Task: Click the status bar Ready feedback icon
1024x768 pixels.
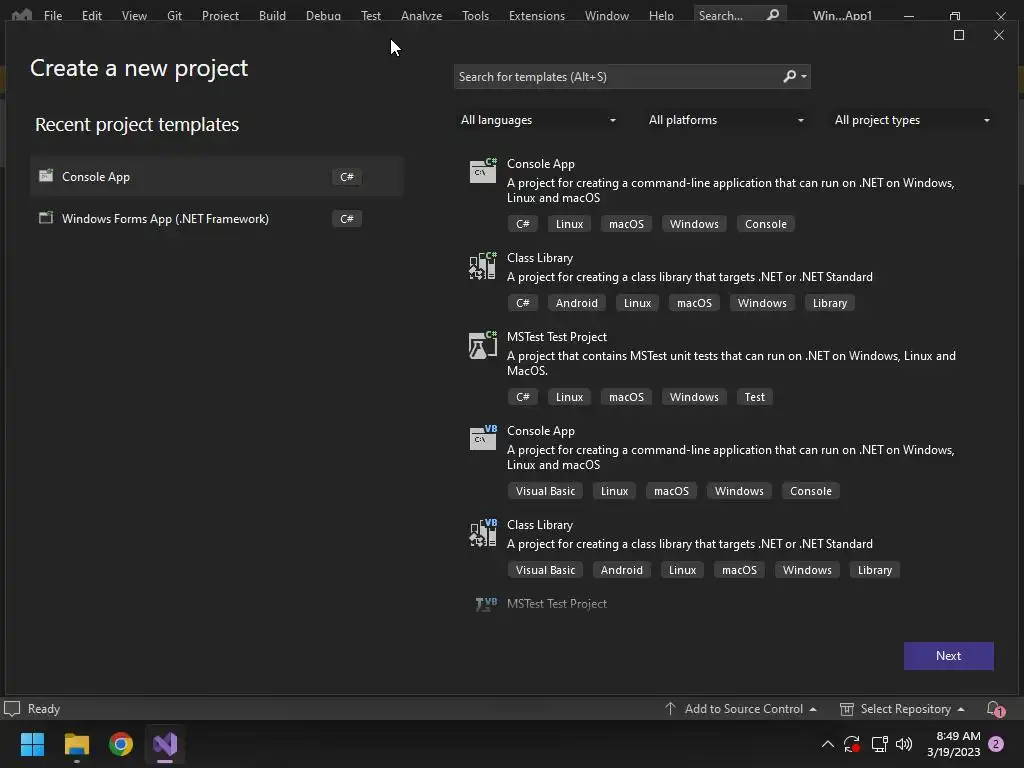Action: (12, 709)
